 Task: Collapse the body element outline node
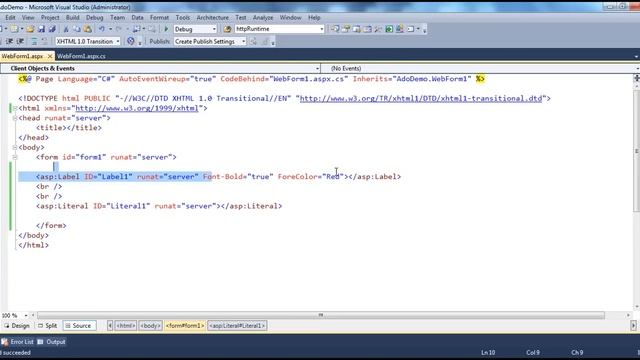15,147
